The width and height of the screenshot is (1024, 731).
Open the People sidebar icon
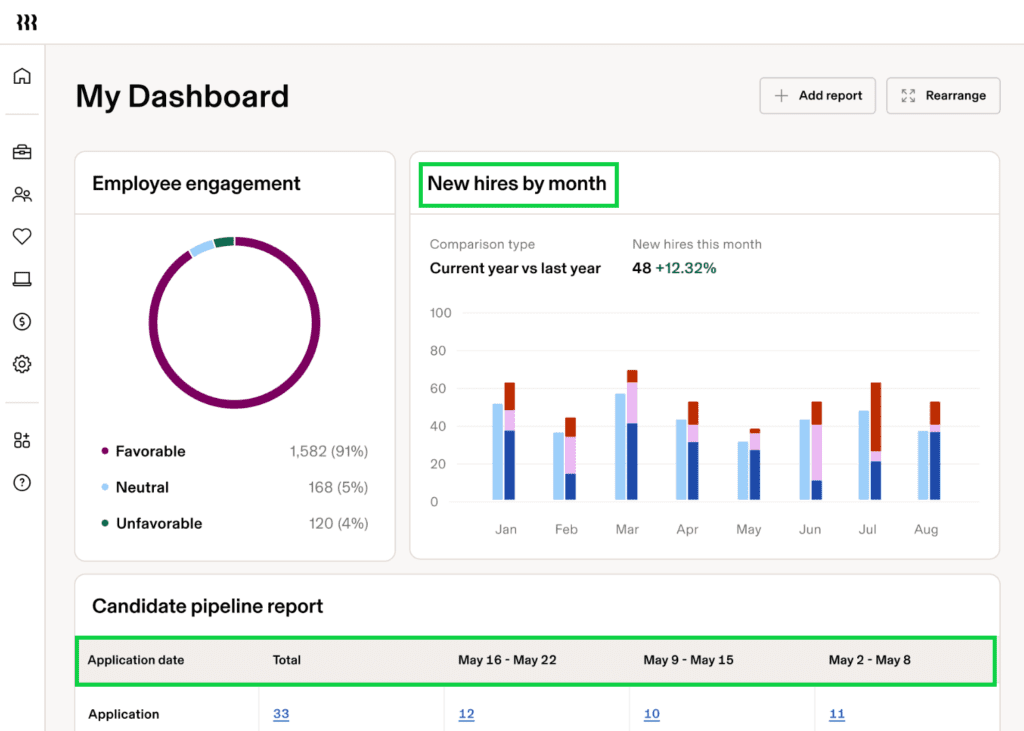click(22, 195)
